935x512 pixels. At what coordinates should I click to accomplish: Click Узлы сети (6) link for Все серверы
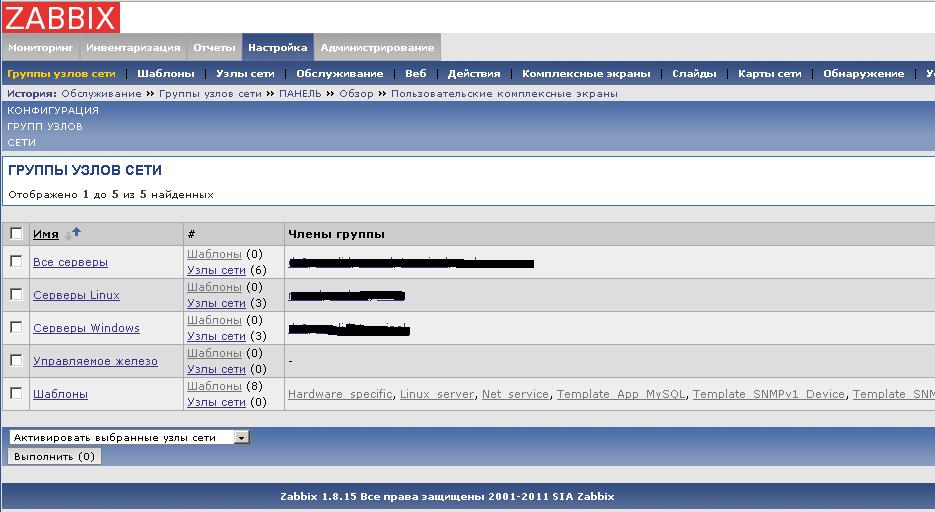click(216, 270)
